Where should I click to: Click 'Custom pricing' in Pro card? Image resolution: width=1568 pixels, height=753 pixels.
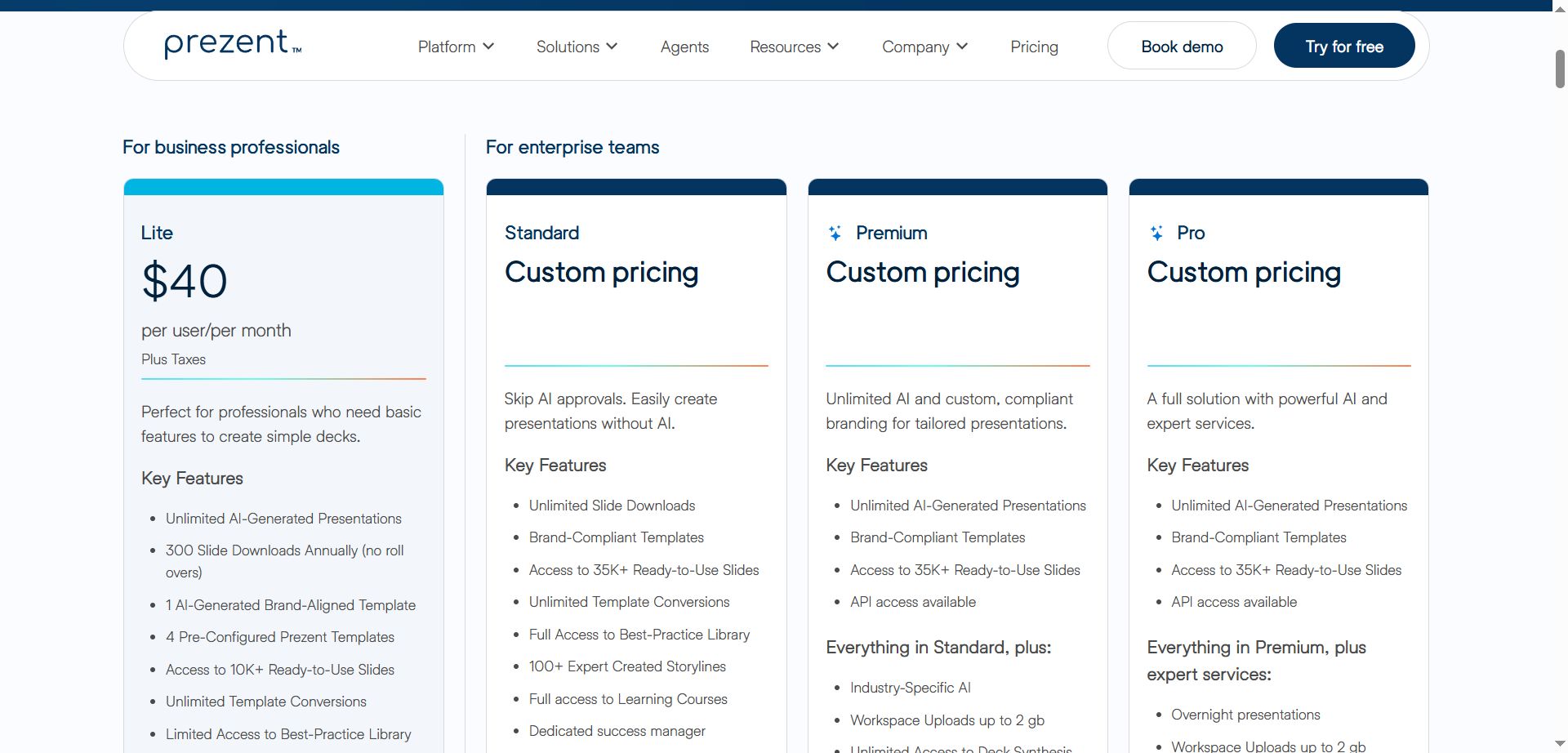tap(1244, 272)
